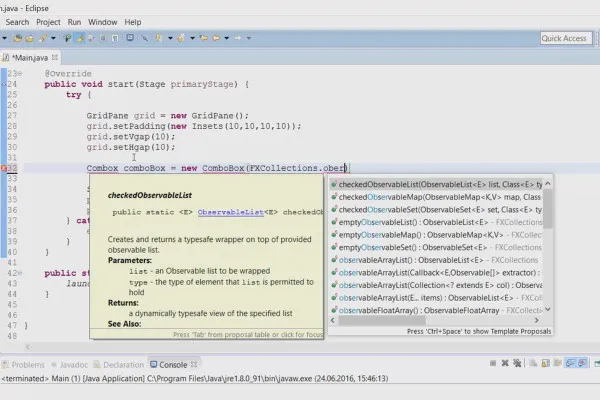
Task: Toggle Scroll Lock icon in Console
Action: tap(545, 363)
